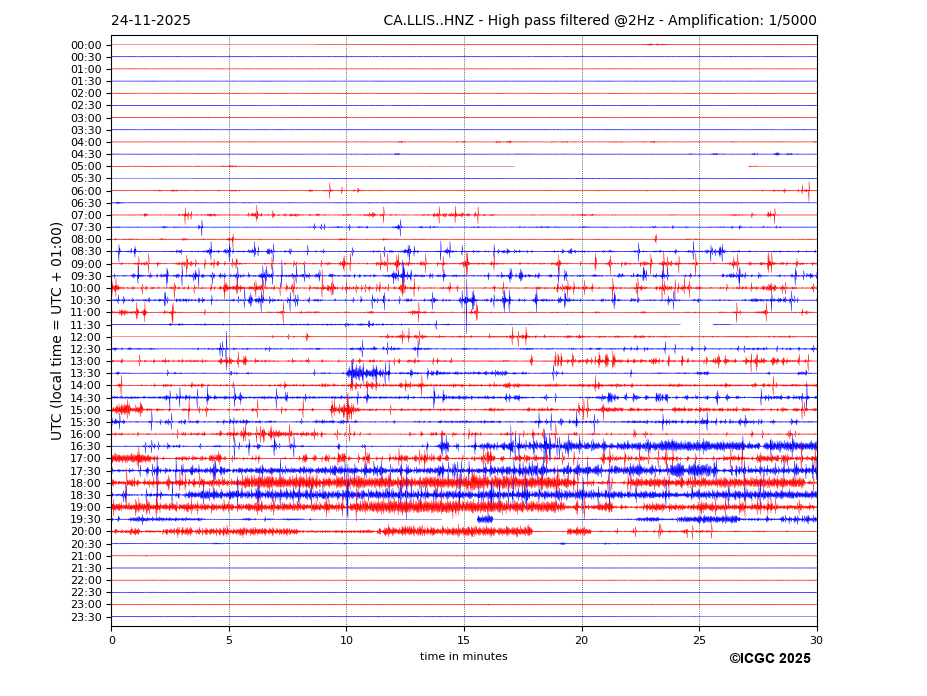Screen dimensions: 927x696
Task: Click the 30 tick on the minutes axis
Action: tap(816, 640)
